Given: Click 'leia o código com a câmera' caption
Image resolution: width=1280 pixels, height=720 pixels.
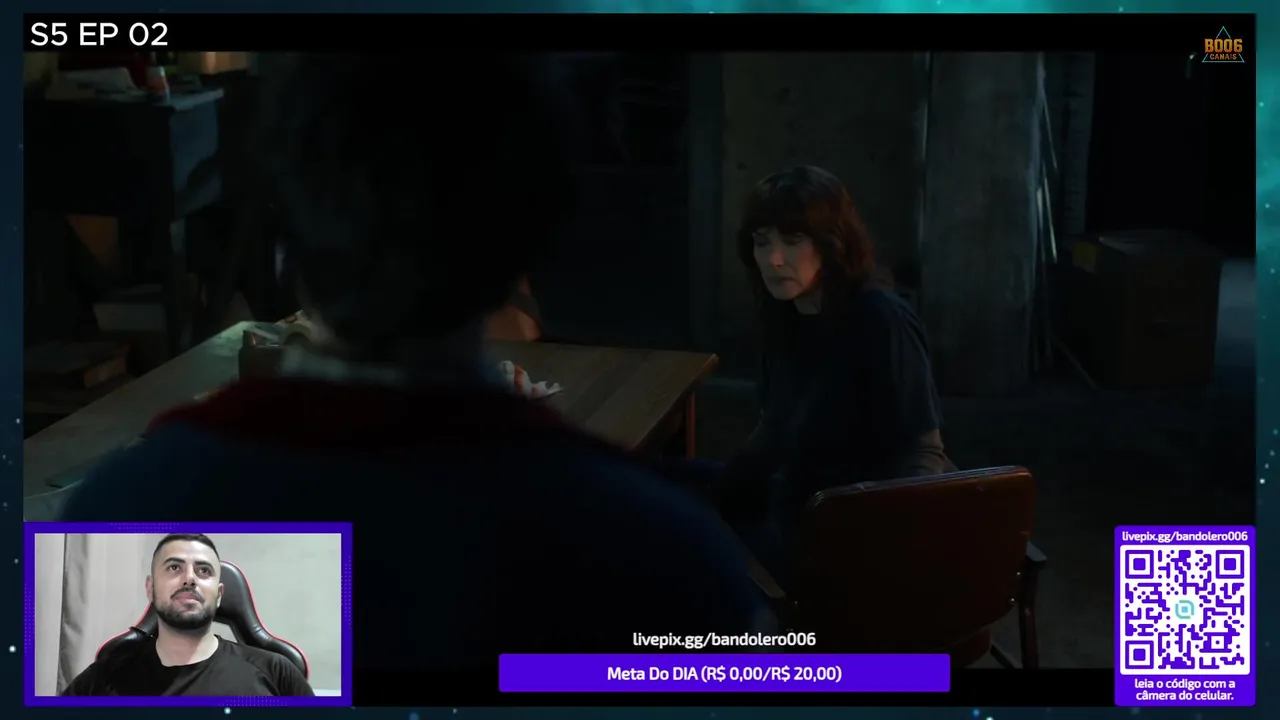Looking at the screenshot, I should click(1185, 689).
